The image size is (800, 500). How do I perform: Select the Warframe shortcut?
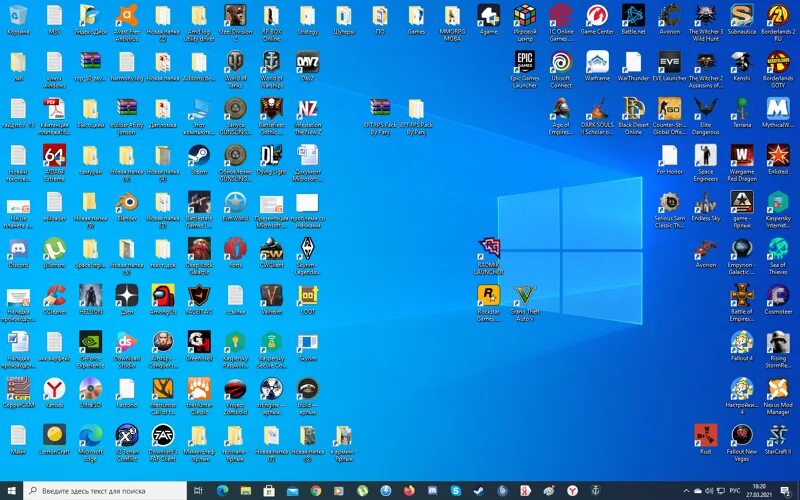pos(597,62)
